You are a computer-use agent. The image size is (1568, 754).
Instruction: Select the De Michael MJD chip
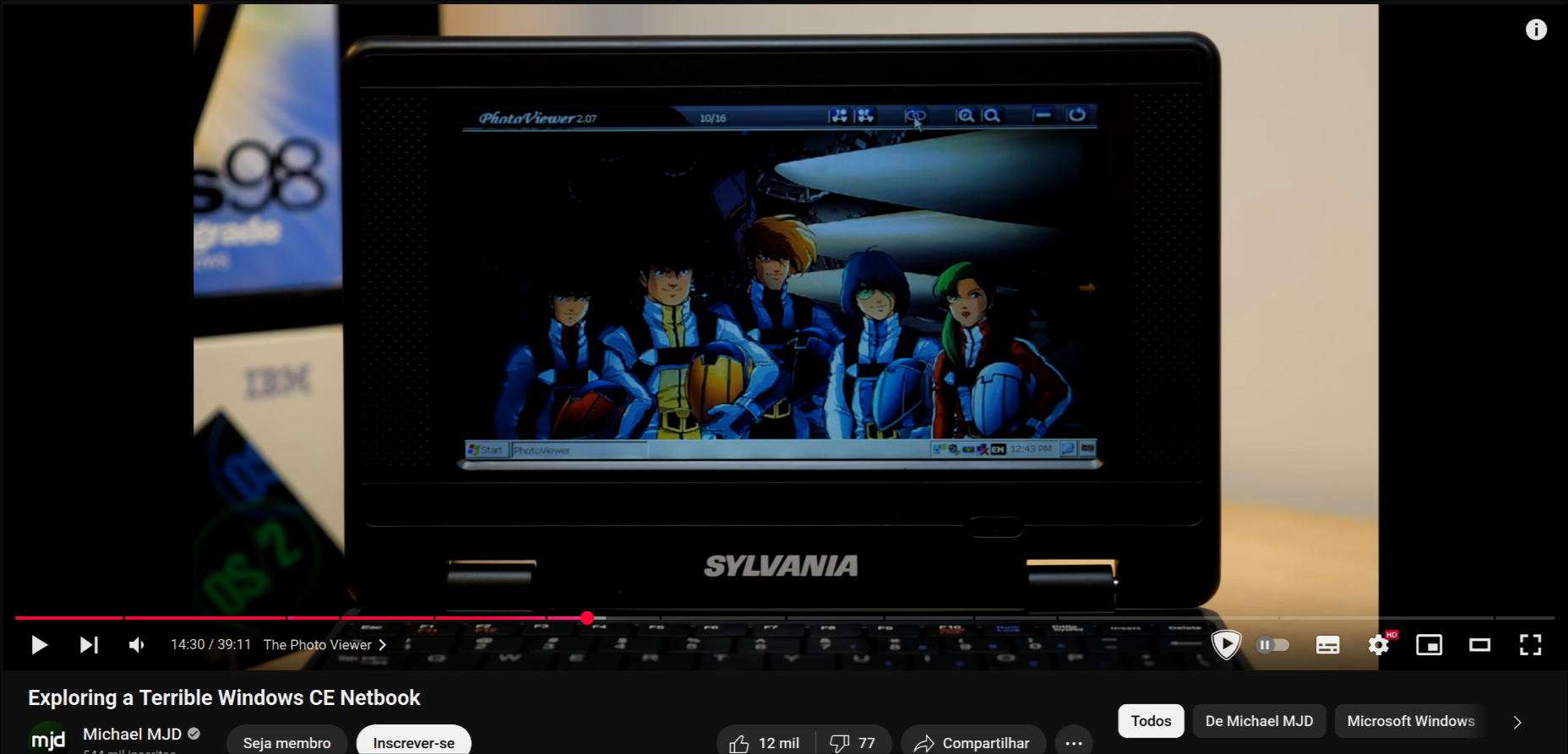[x=1259, y=721]
